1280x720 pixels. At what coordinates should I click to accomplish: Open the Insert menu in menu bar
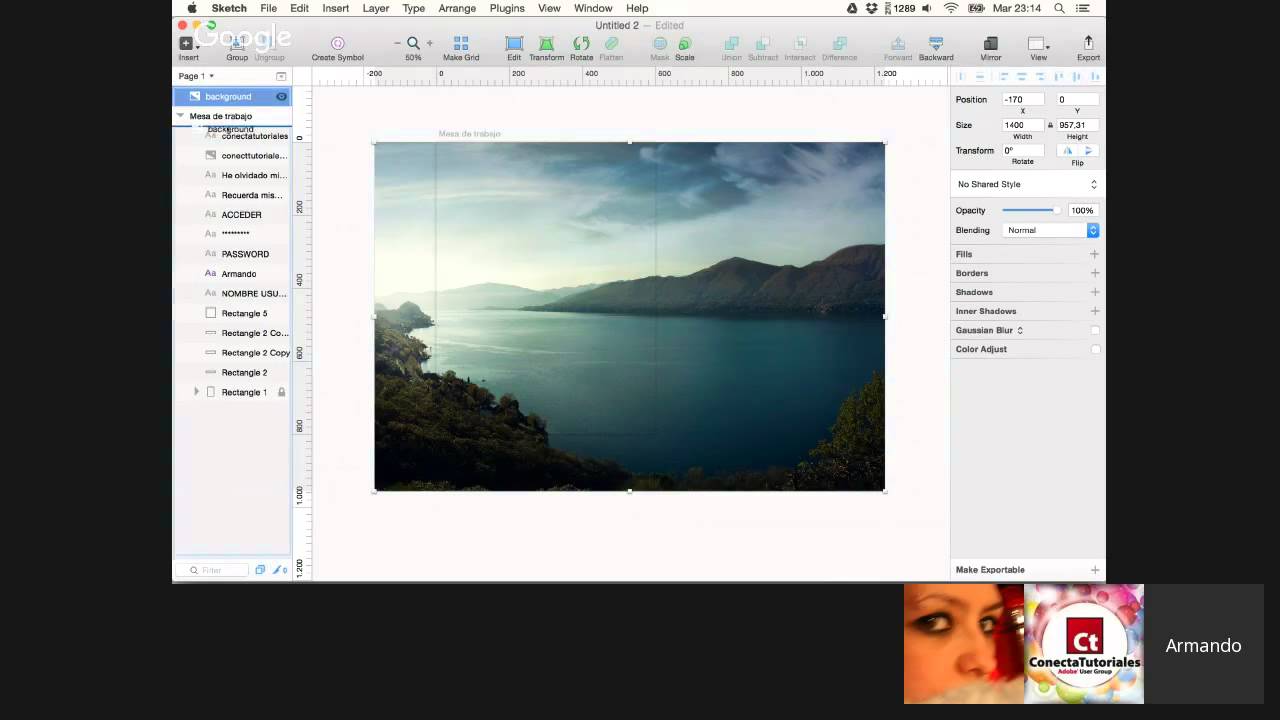[336, 8]
